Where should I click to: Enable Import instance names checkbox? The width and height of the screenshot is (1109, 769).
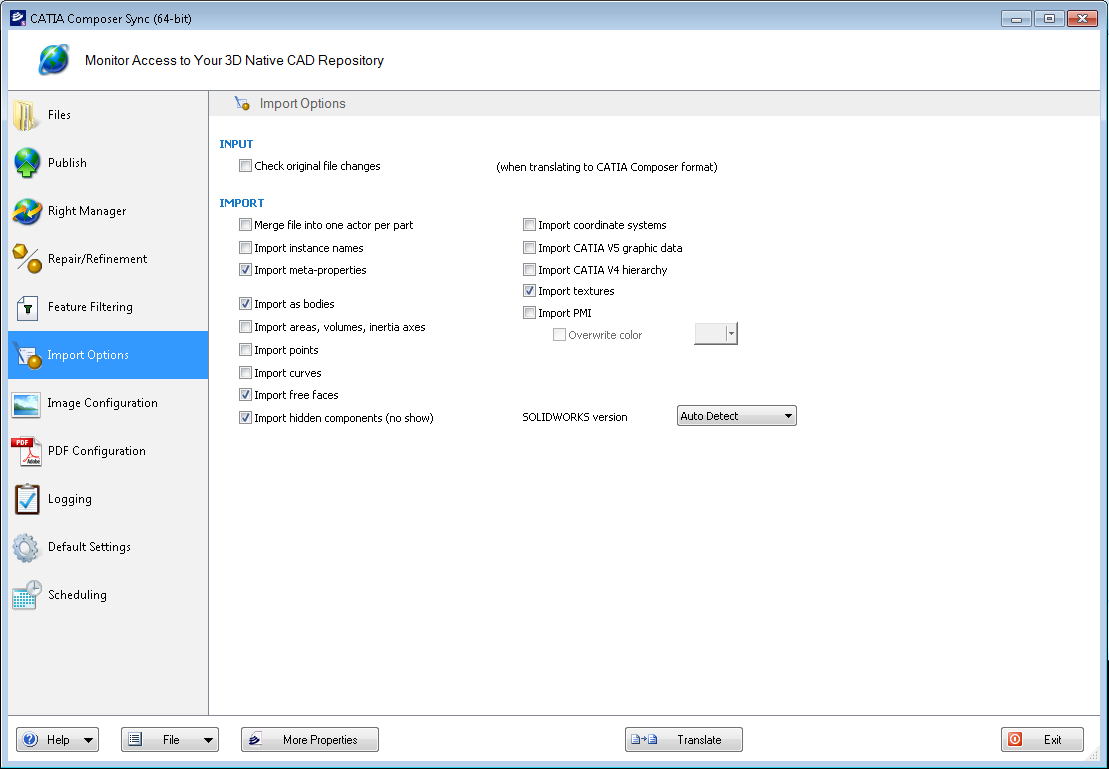click(245, 248)
